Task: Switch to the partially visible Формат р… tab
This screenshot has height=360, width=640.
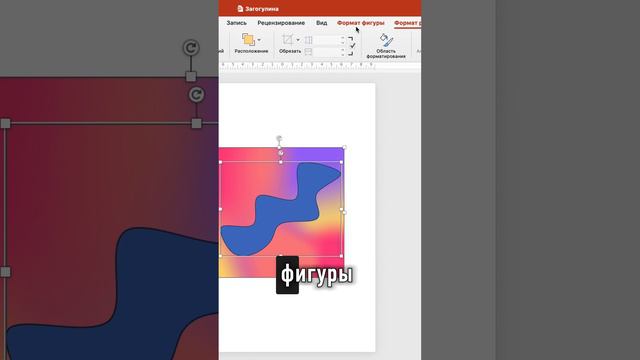Action: (407, 23)
